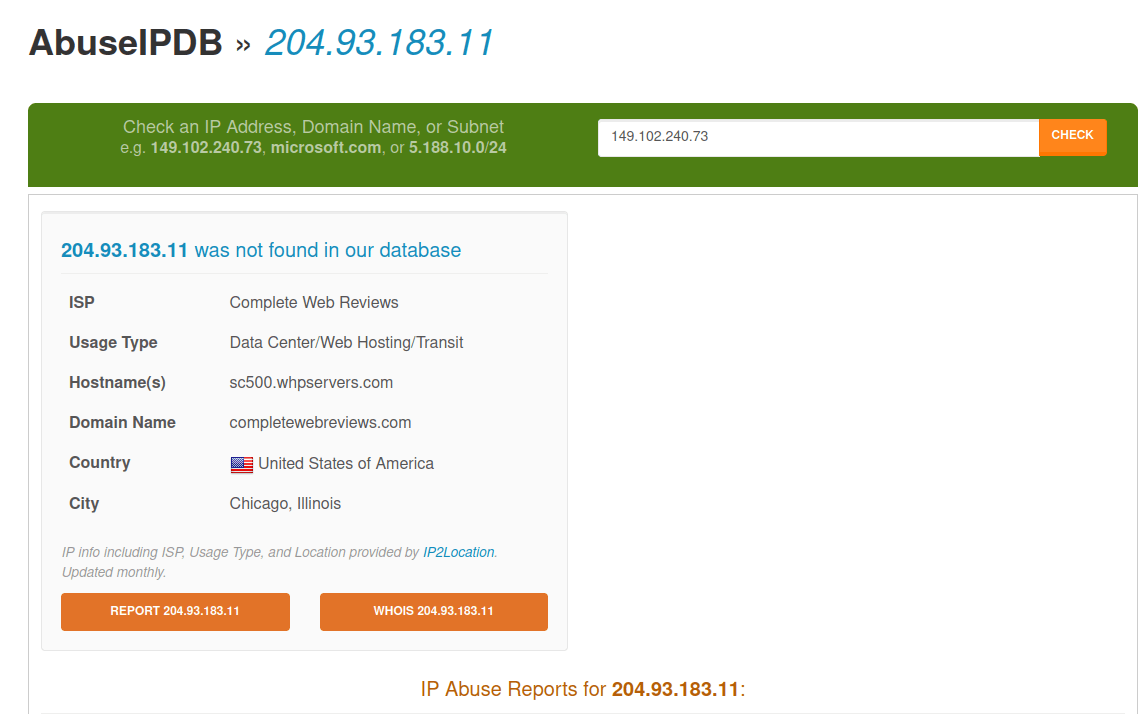Click REPORT 204.93.183.11 button
Viewport: 1138px width, 714px height.
coord(175,611)
